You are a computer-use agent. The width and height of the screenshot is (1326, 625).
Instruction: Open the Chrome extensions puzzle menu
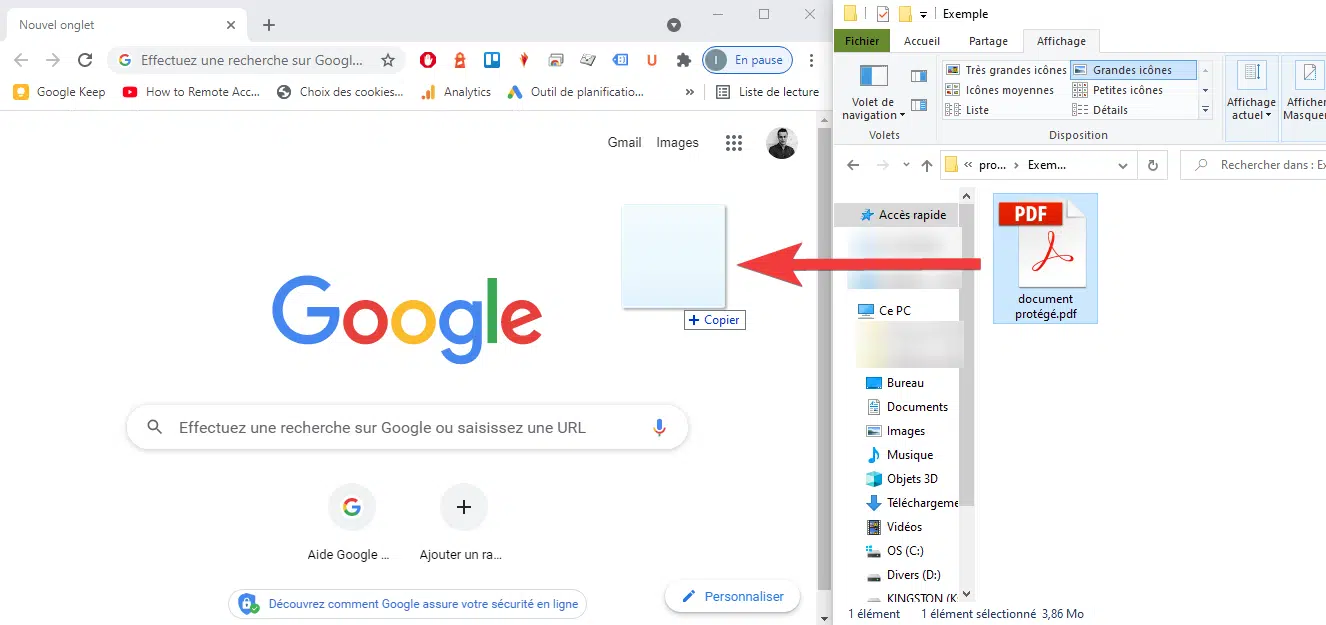click(x=684, y=60)
